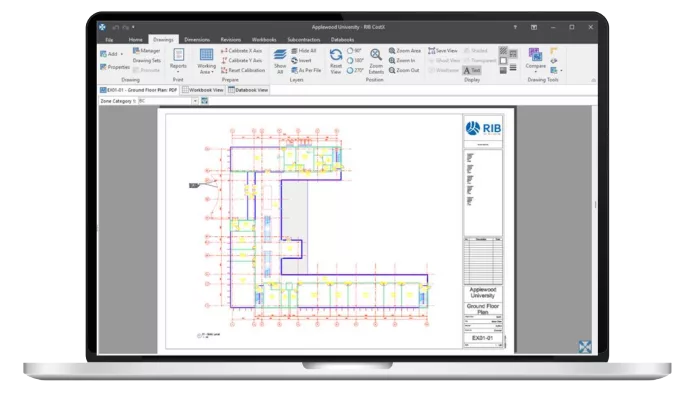The height and width of the screenshot is (394, 700).
Task: Calibrate the X Axis
Action: tap(242, 51)
